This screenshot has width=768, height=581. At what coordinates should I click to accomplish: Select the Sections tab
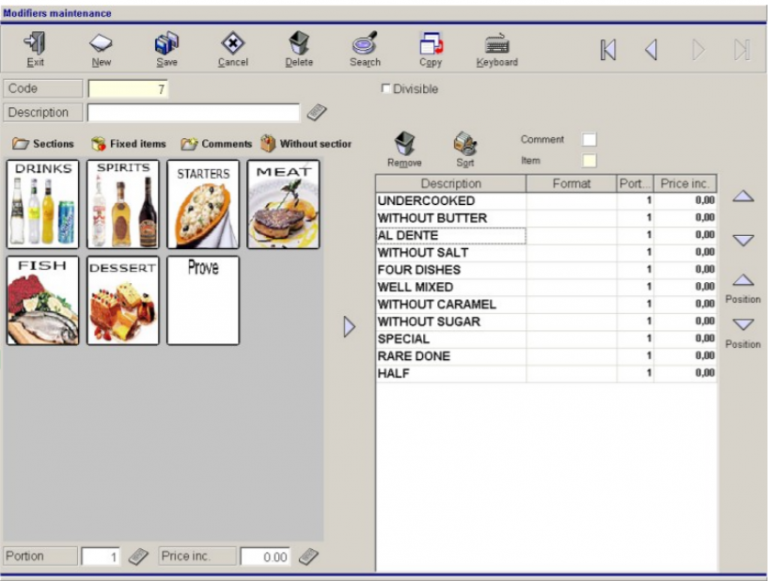44,144
